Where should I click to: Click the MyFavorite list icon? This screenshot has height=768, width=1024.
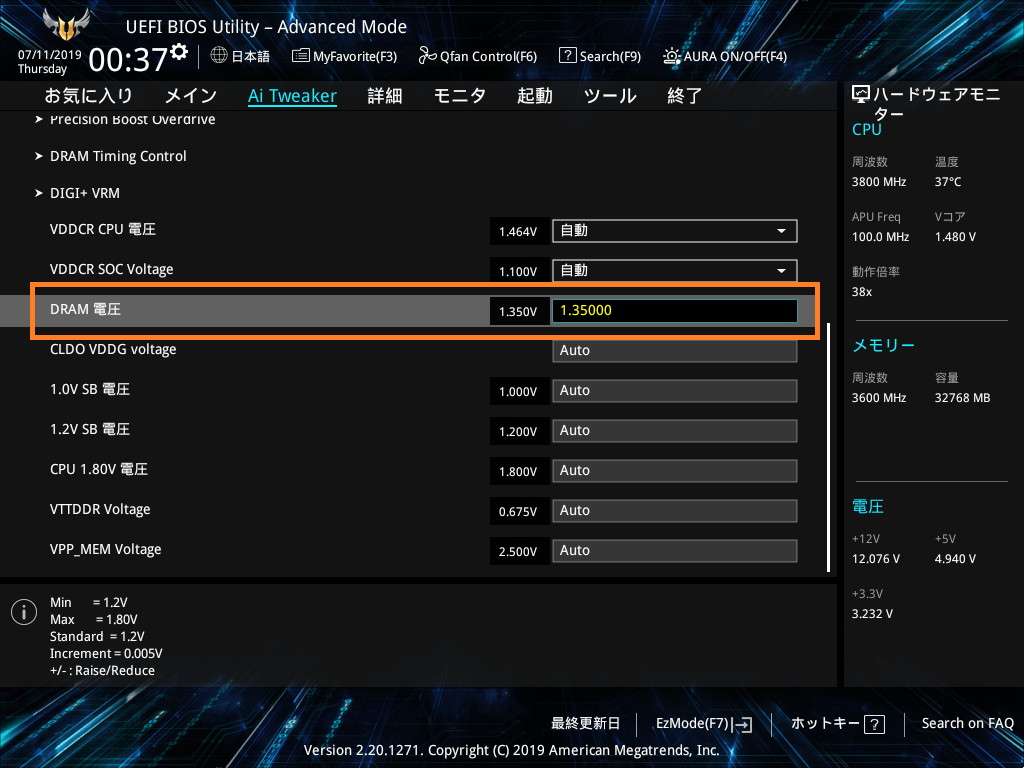300,56
